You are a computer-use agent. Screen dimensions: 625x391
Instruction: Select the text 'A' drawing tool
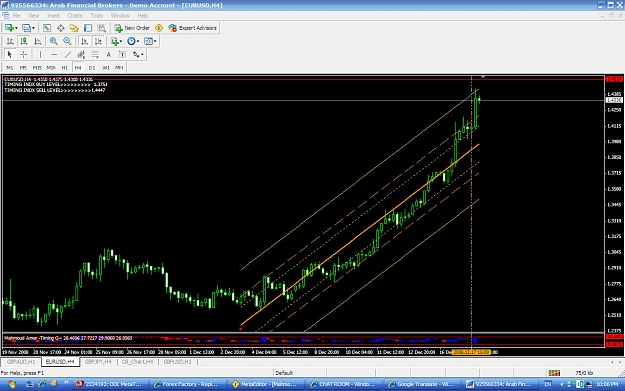108,54
